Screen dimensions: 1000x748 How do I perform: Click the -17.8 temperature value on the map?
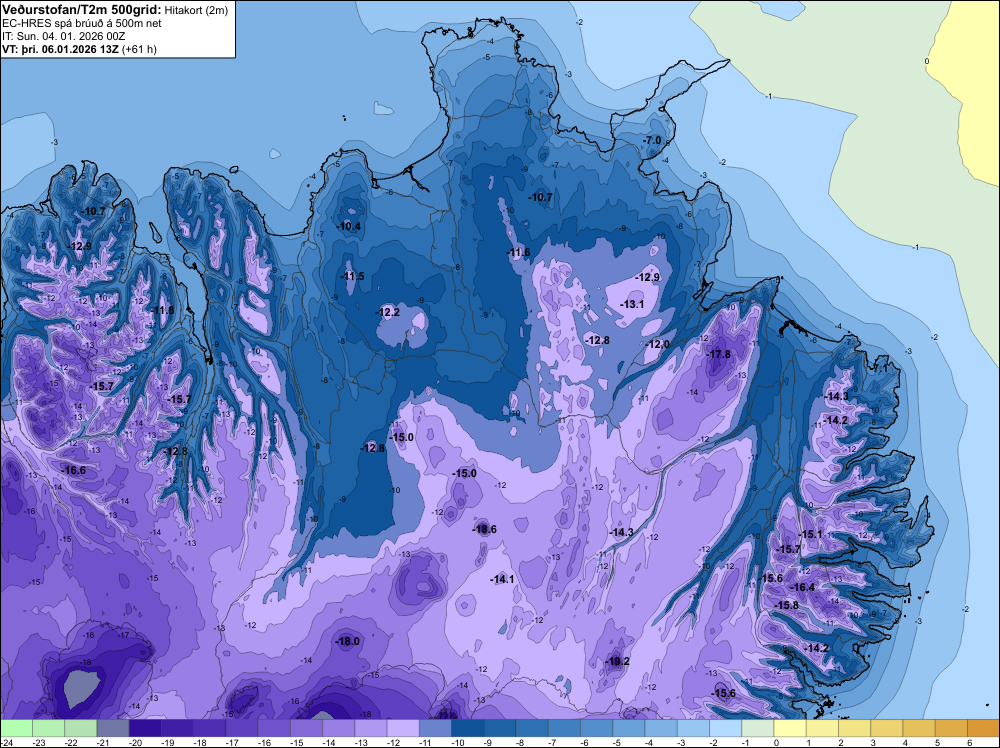coord(719,354)
